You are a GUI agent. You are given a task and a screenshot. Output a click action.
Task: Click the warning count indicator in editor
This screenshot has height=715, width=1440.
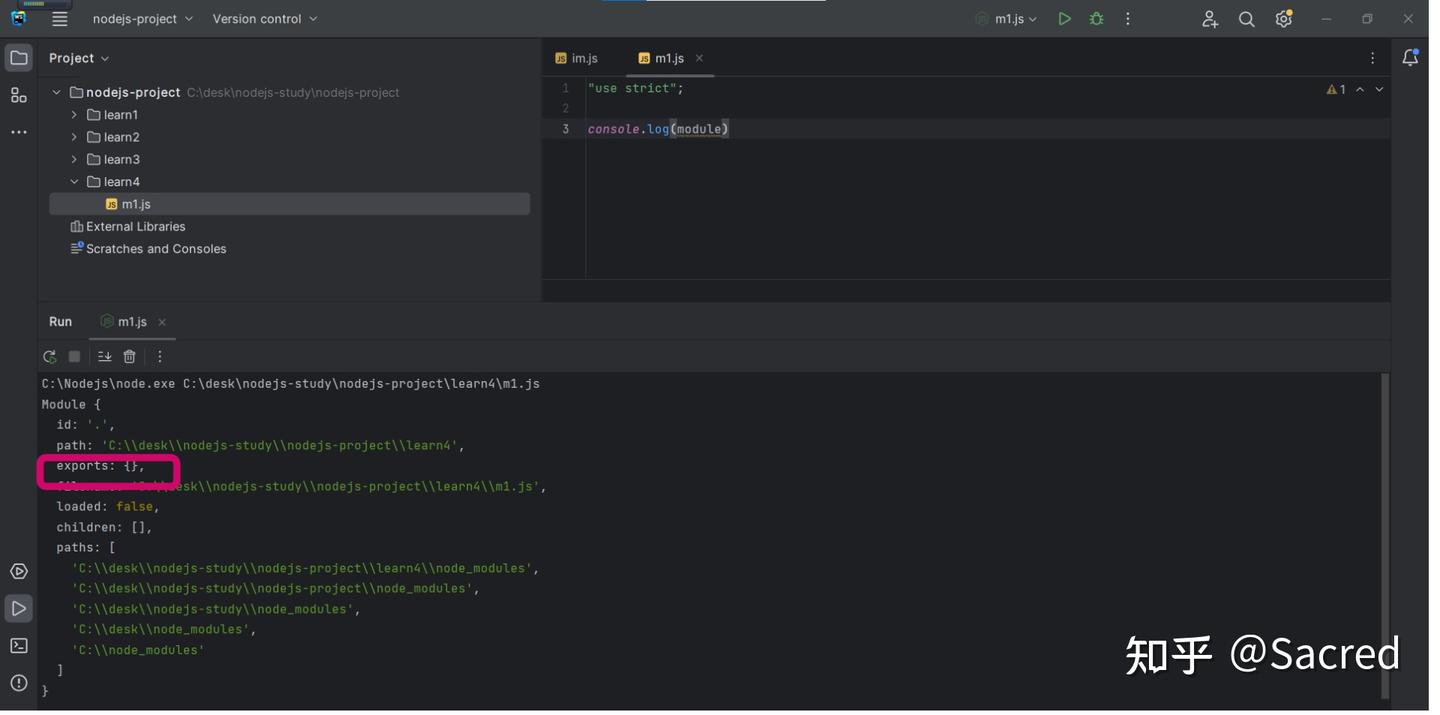1336,90
